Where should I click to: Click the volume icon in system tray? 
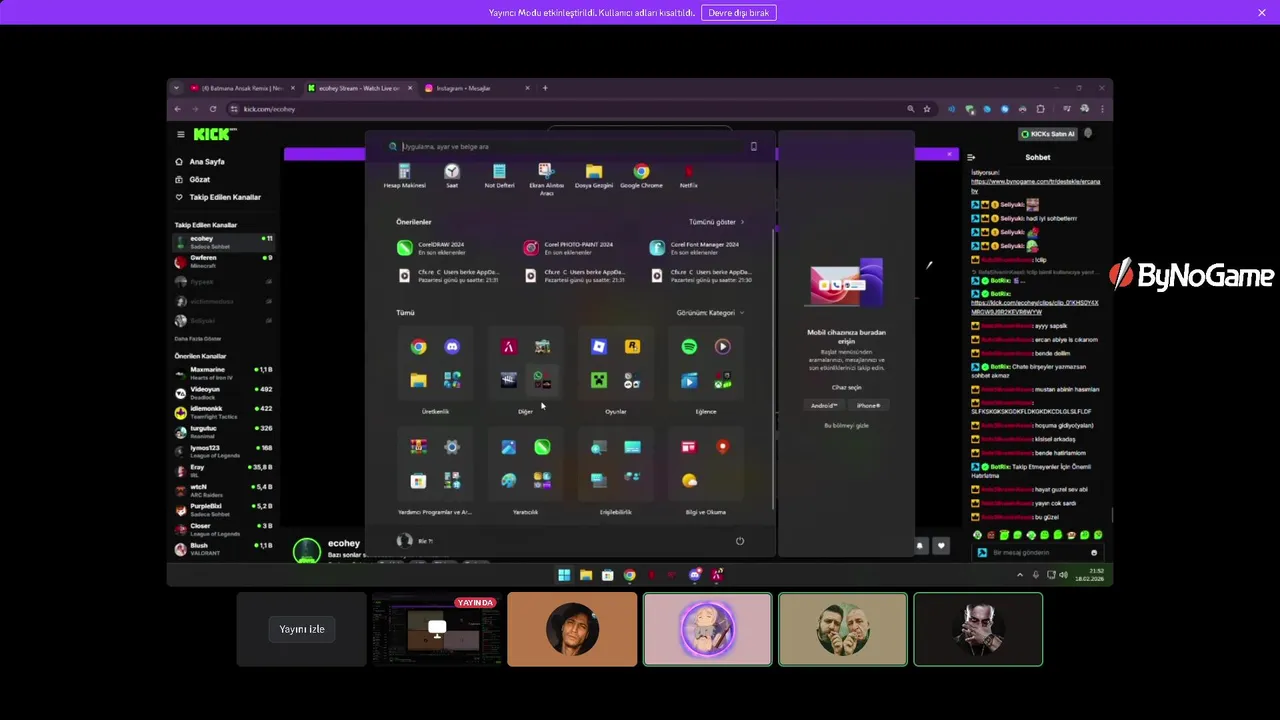pos(1063,575)
